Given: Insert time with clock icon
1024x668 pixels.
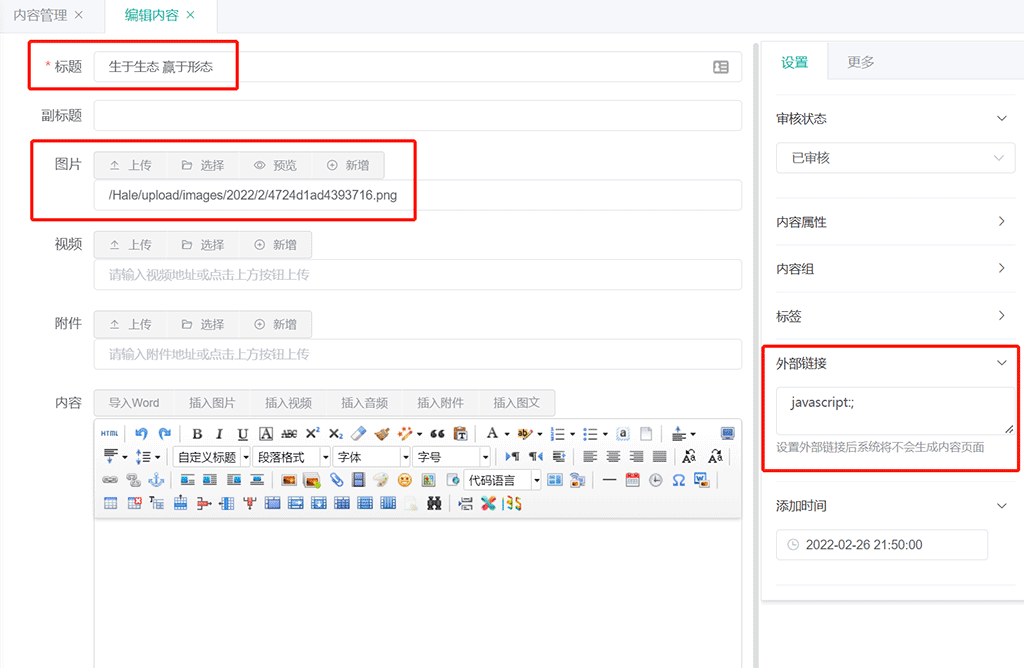Looking at the screenshot, I should (656, 481).
